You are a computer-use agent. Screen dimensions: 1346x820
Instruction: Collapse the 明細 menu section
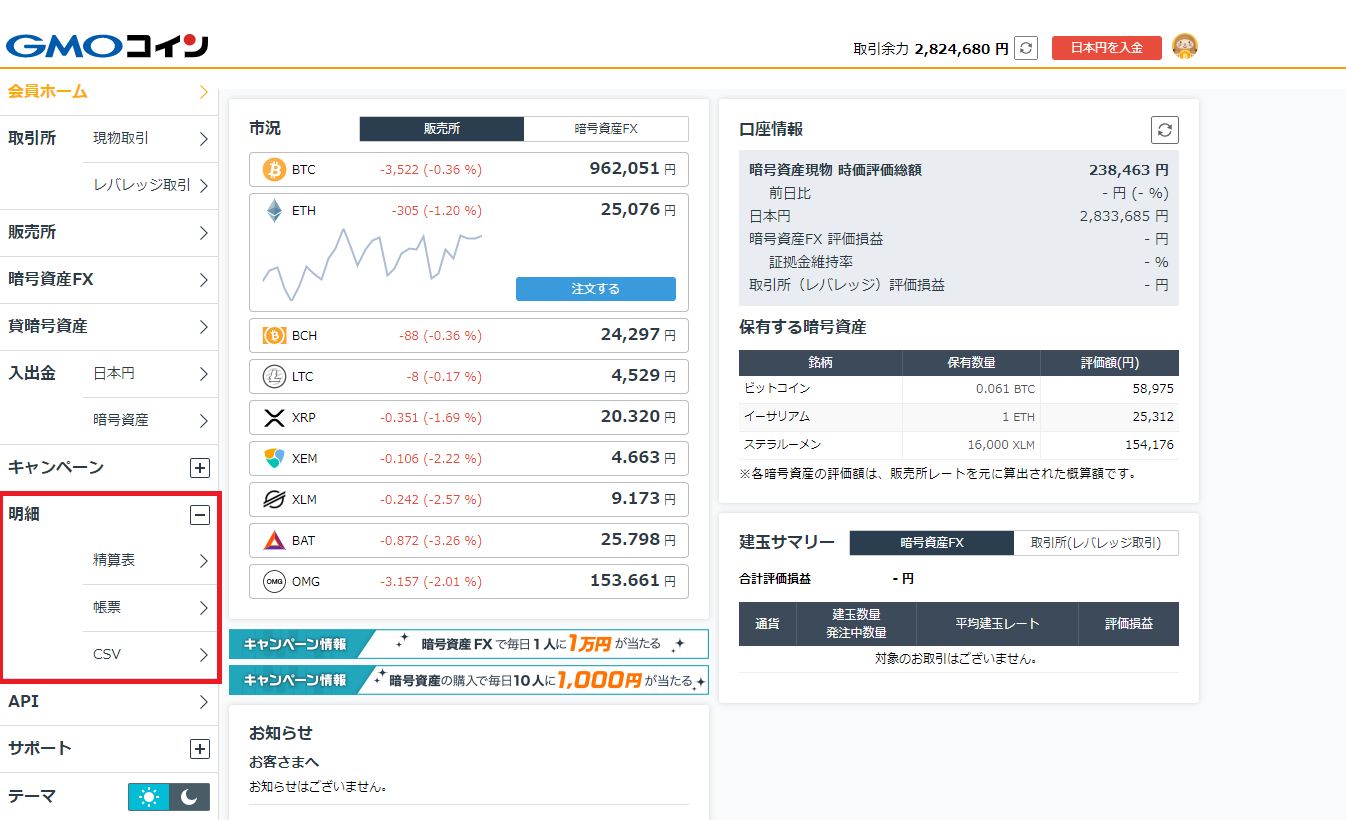[200, 514]
